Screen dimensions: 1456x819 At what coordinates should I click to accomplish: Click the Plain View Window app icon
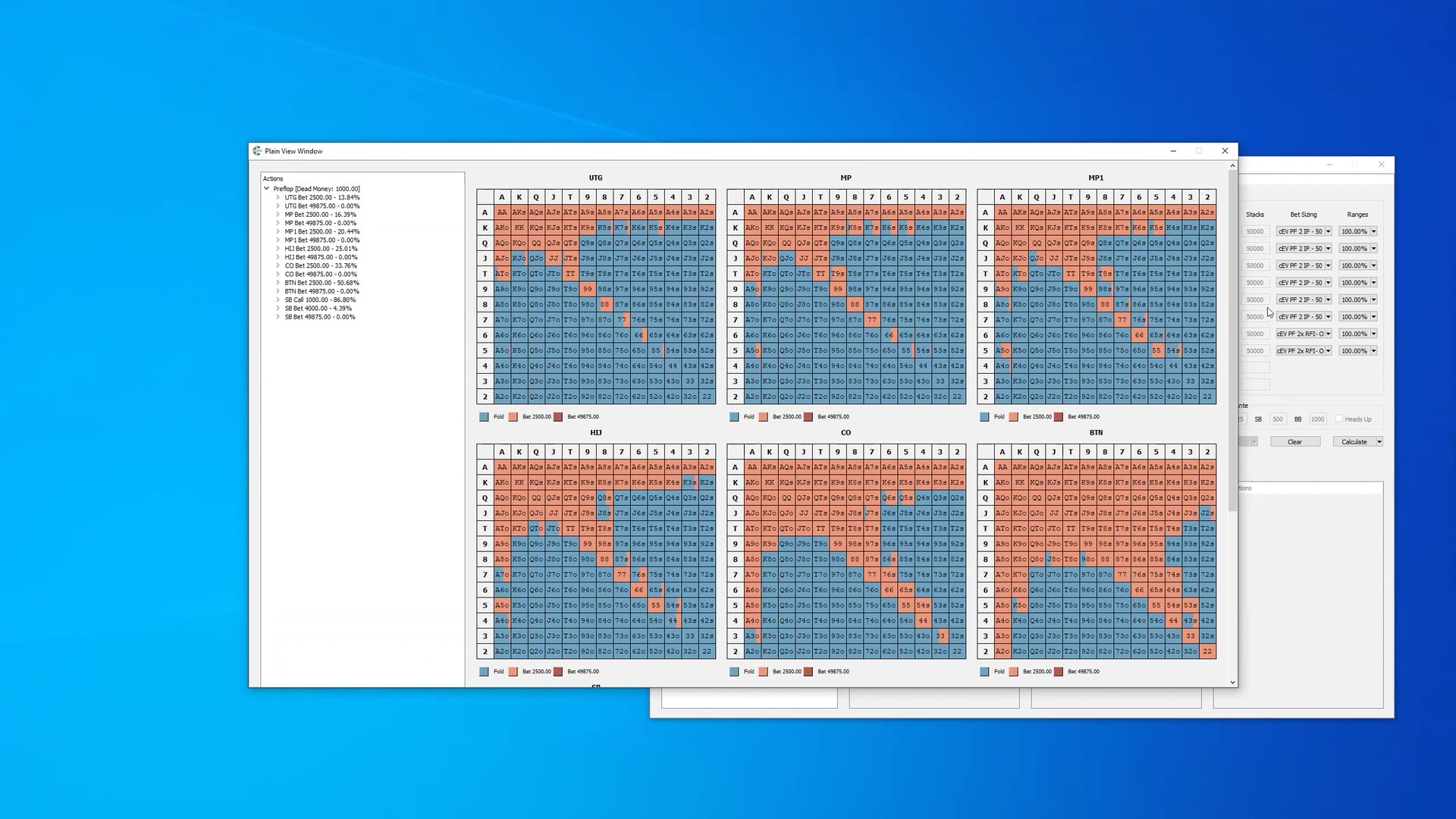point(258,151)
